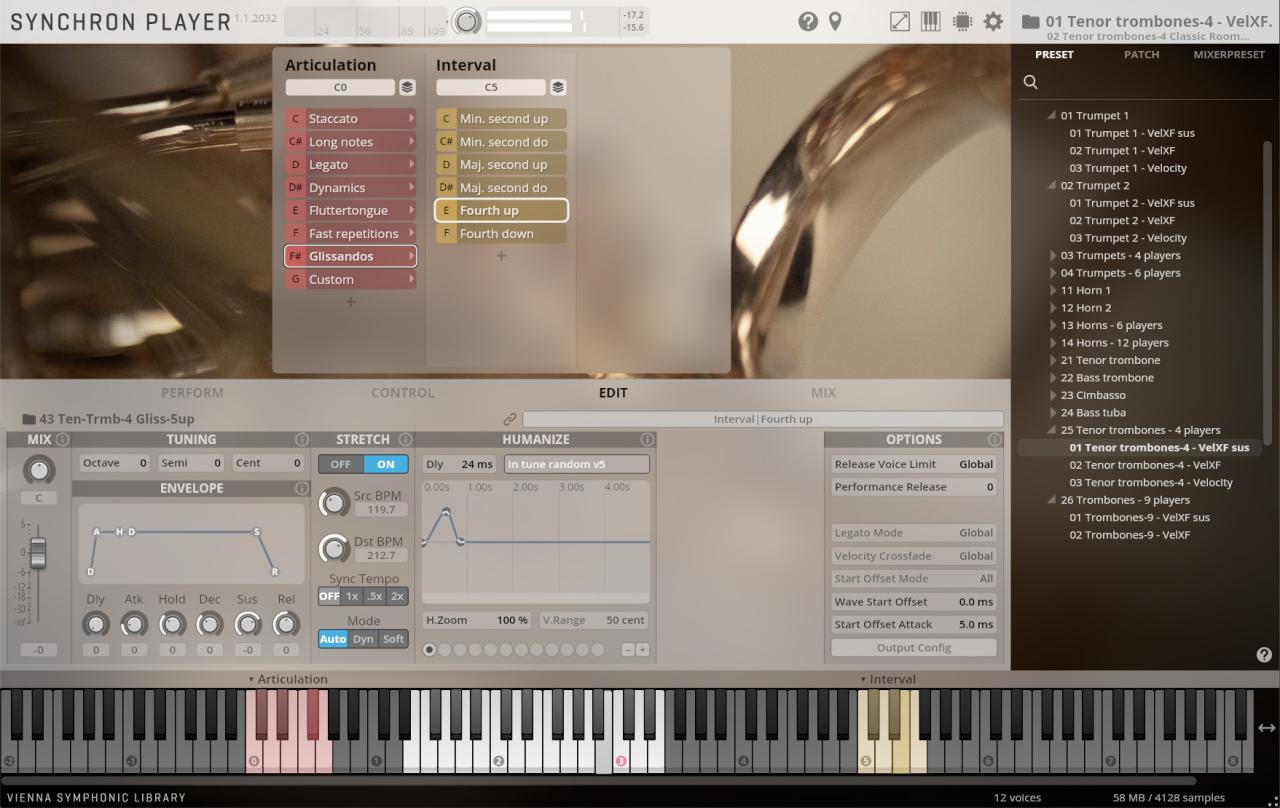Set Sync Tempo to 2x
The height and width of the screenshot is (808, 1280).
pos(397,596)
